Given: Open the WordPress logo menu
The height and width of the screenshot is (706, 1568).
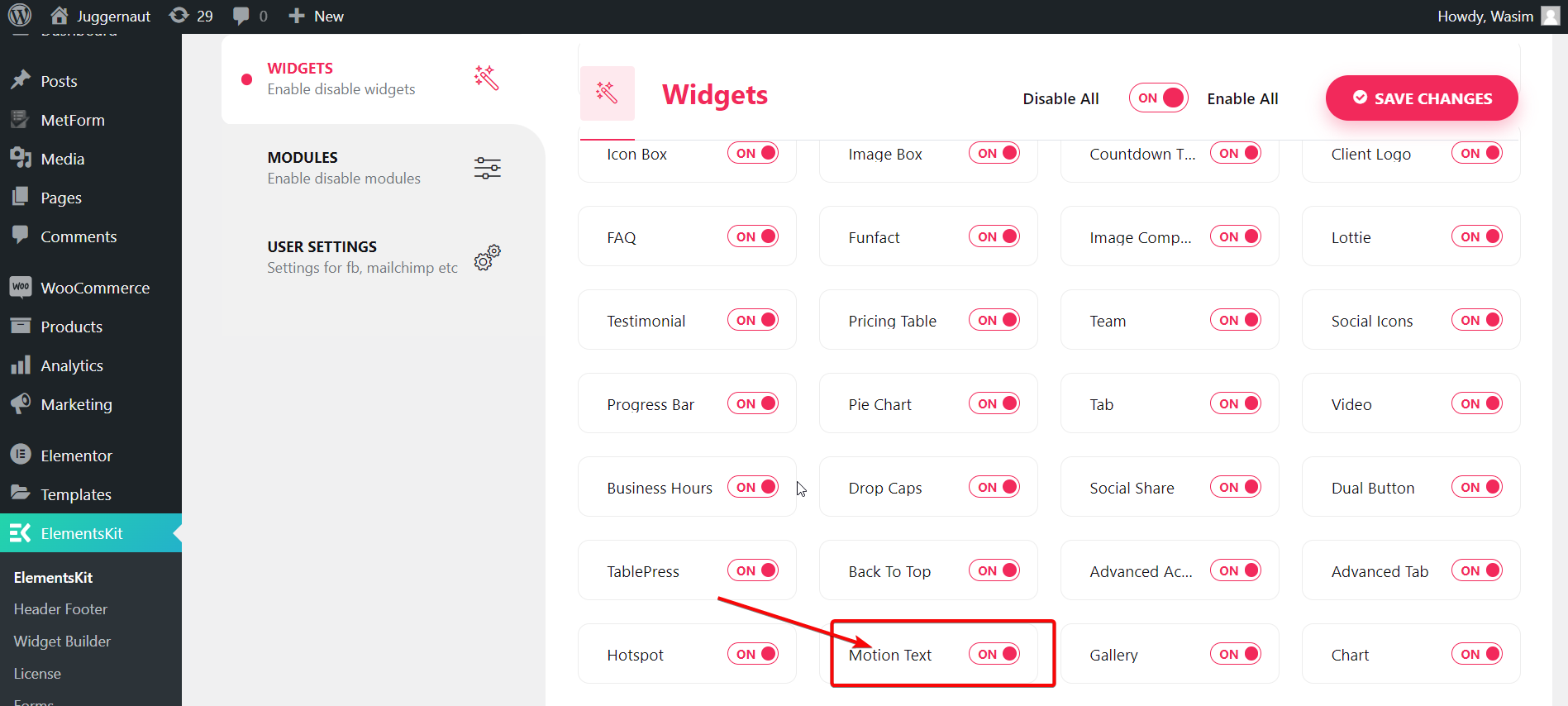Looking at the screenshot, I should (20, 16).
